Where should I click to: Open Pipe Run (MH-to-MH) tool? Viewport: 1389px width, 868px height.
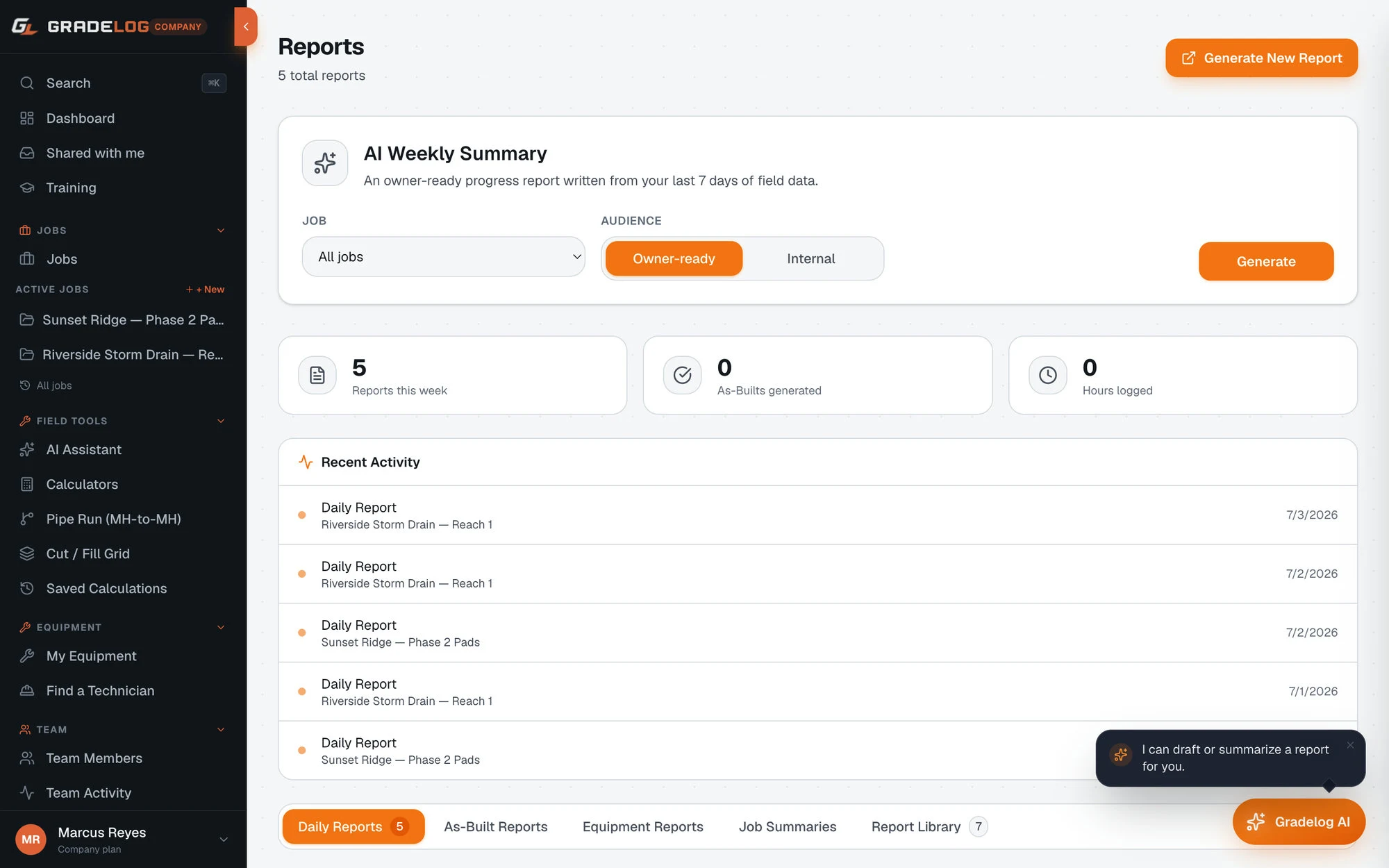(x=123, y=519)
